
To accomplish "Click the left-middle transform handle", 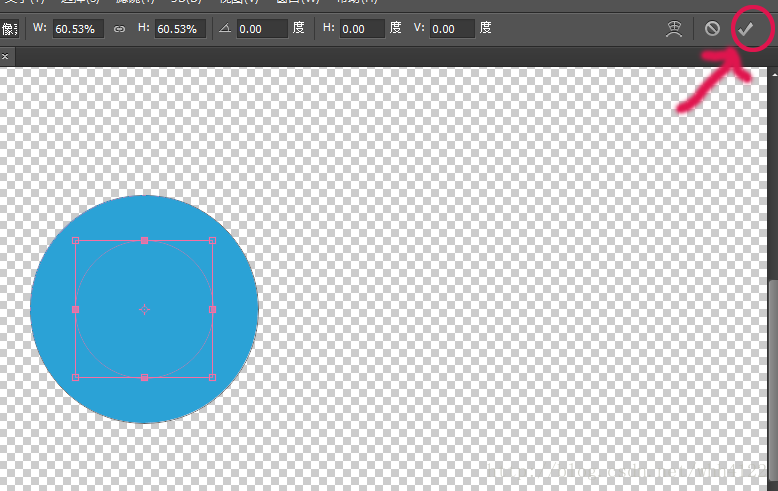I will [x=75, y=309].
